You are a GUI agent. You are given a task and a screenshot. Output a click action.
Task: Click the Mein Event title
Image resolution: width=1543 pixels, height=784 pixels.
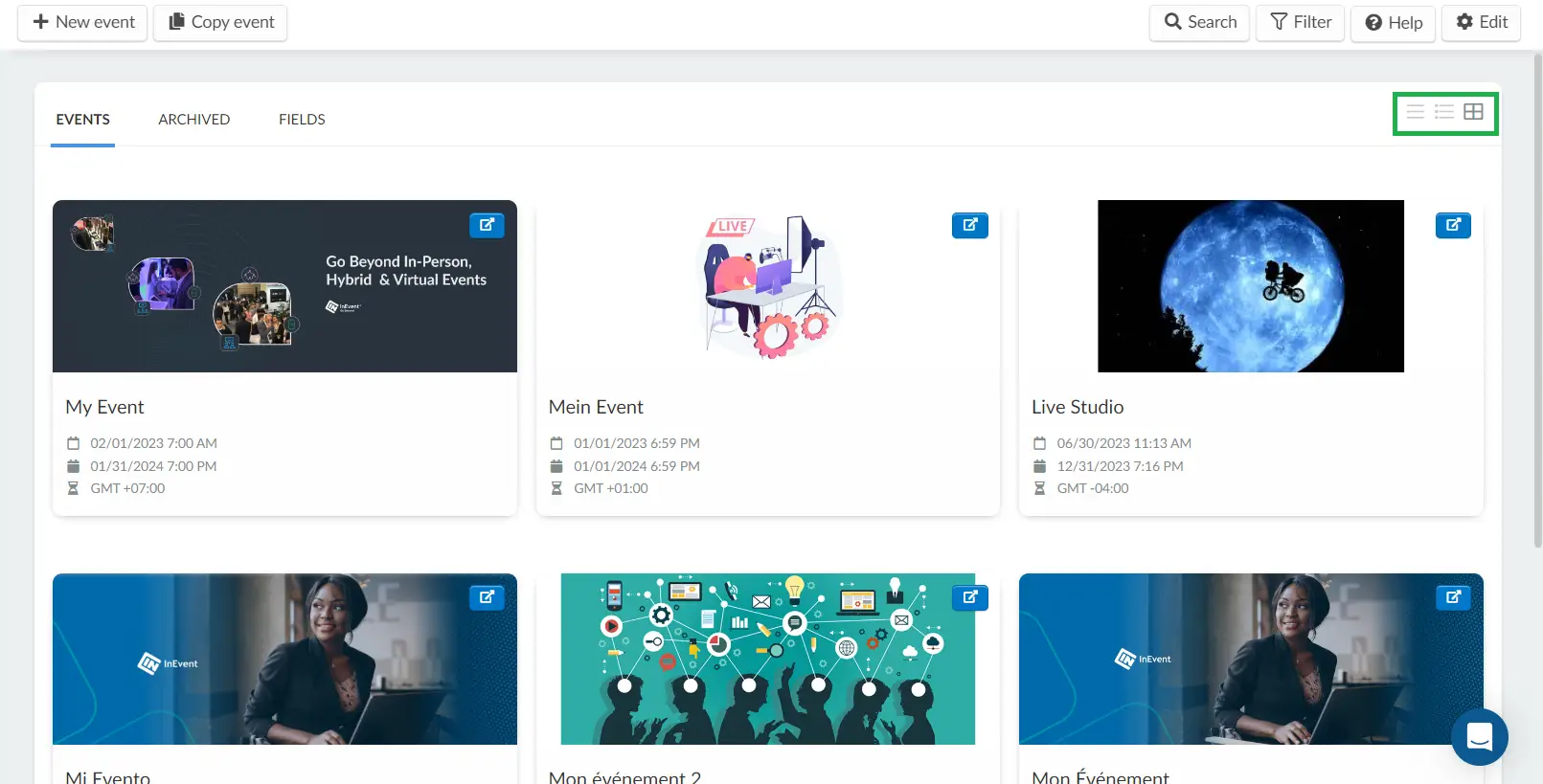[596, 407]
